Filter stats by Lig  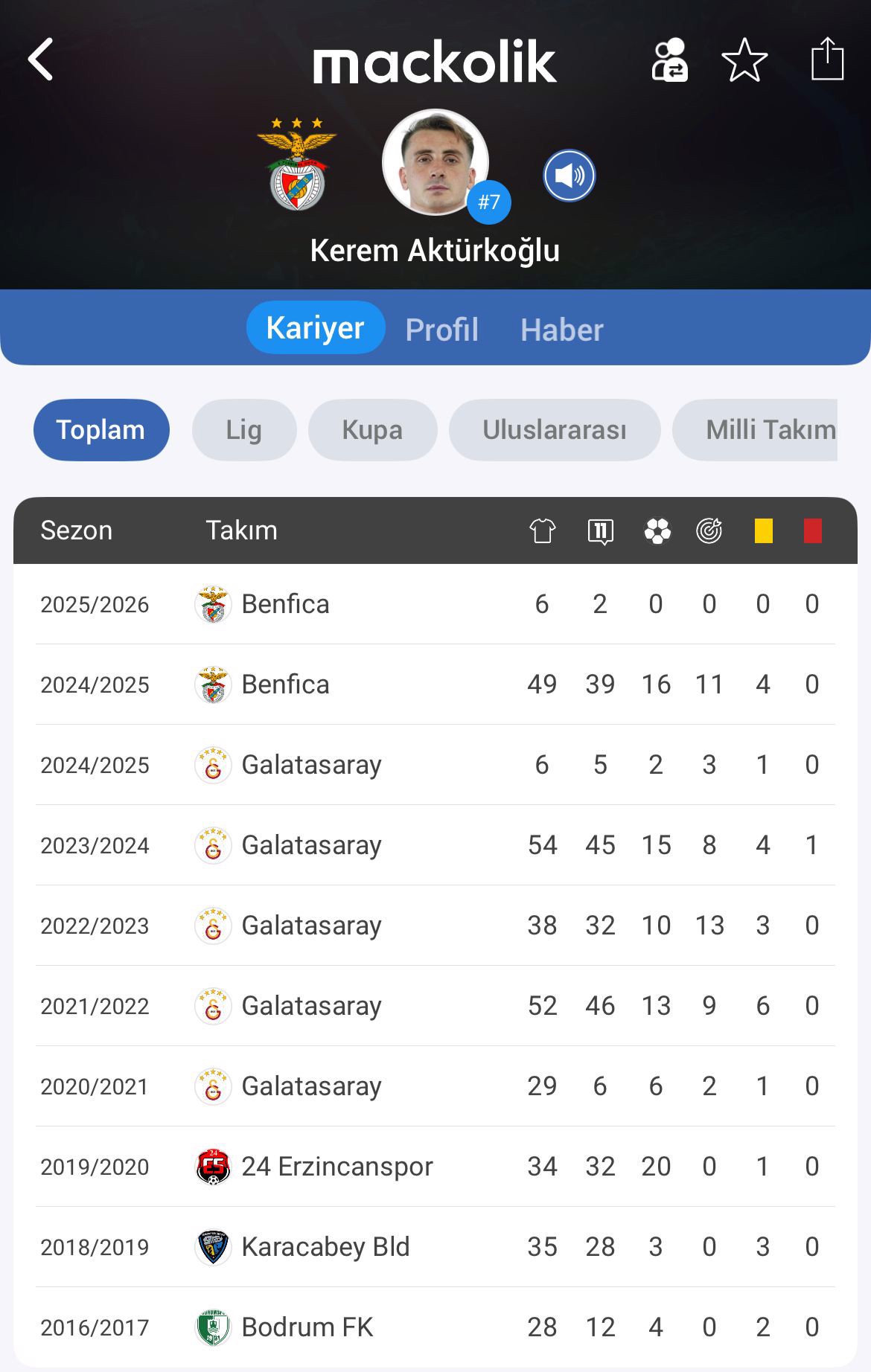[x=244, y=430]
